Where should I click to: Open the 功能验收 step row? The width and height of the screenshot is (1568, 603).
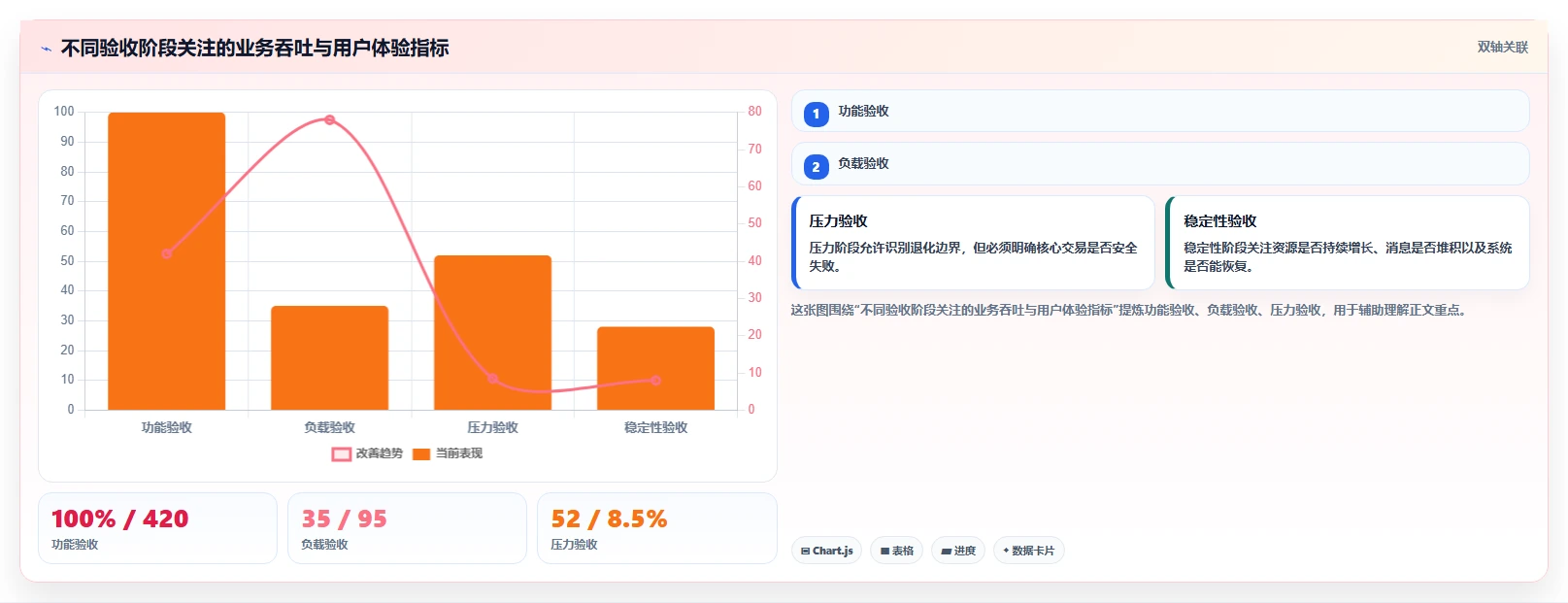[x=1159, y=111]
